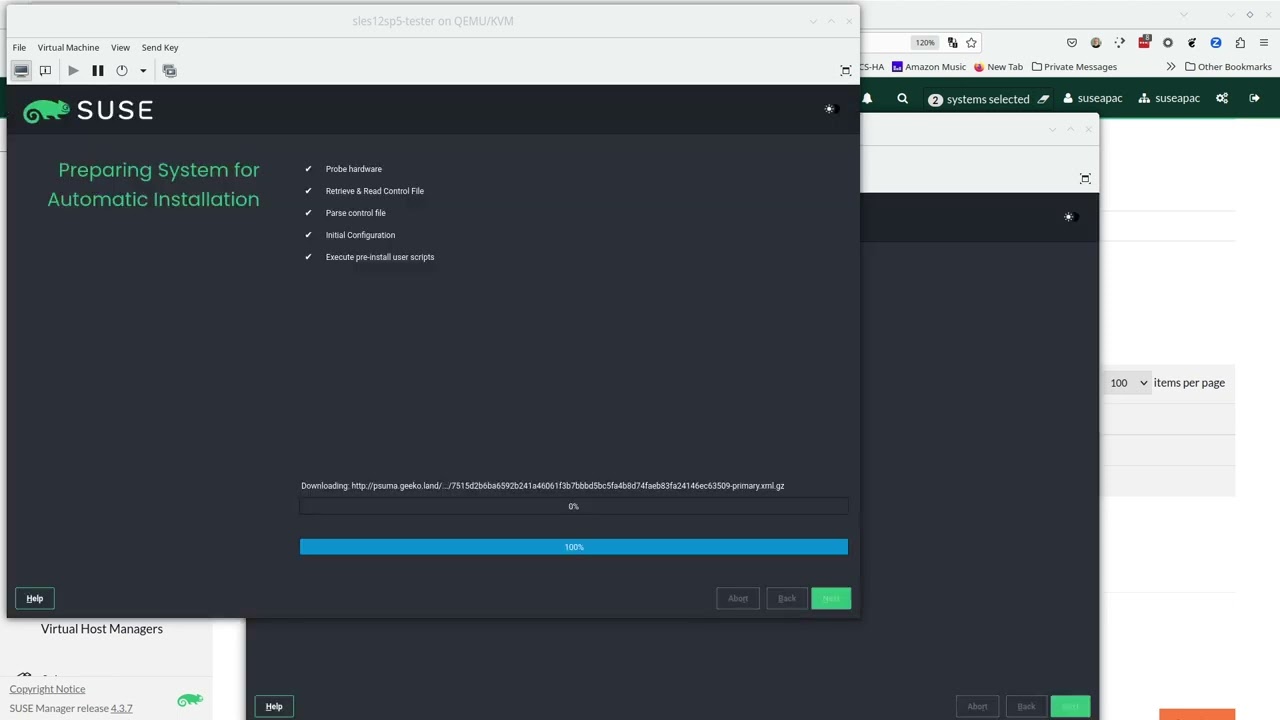Viewport: 1280px width, 720px height.
Task: Open suseapac organization link
Action: [1169, 98]
